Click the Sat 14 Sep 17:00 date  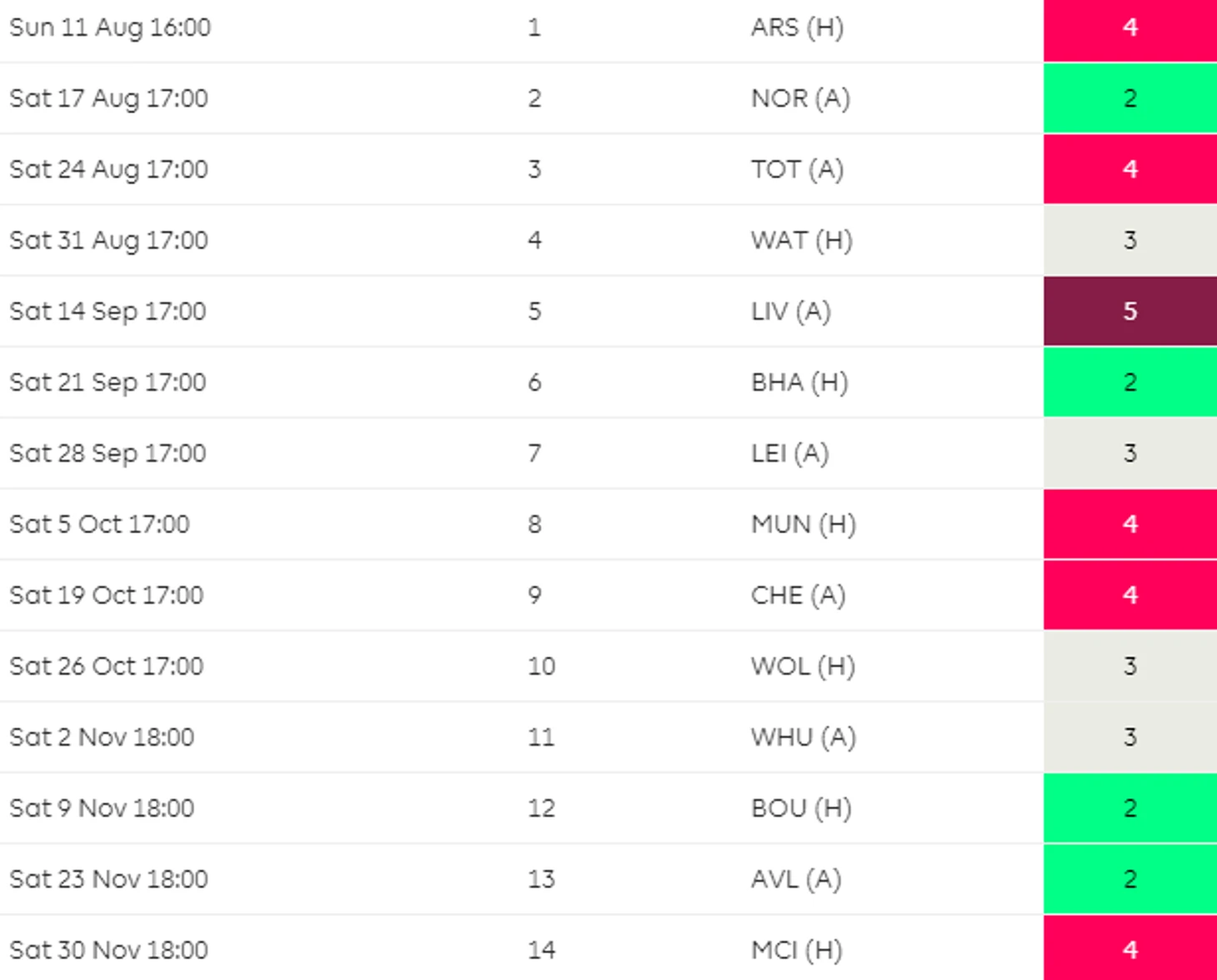click(x=108, y=312)
